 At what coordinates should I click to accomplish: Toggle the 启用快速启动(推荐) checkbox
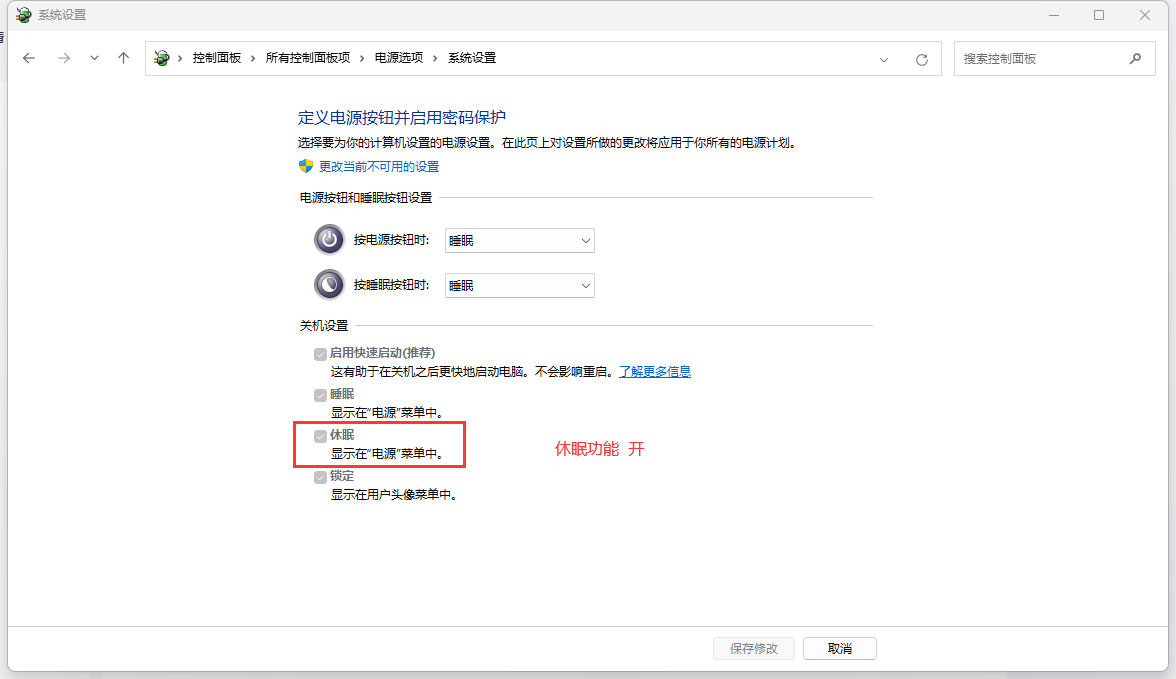tap(320, 353)
